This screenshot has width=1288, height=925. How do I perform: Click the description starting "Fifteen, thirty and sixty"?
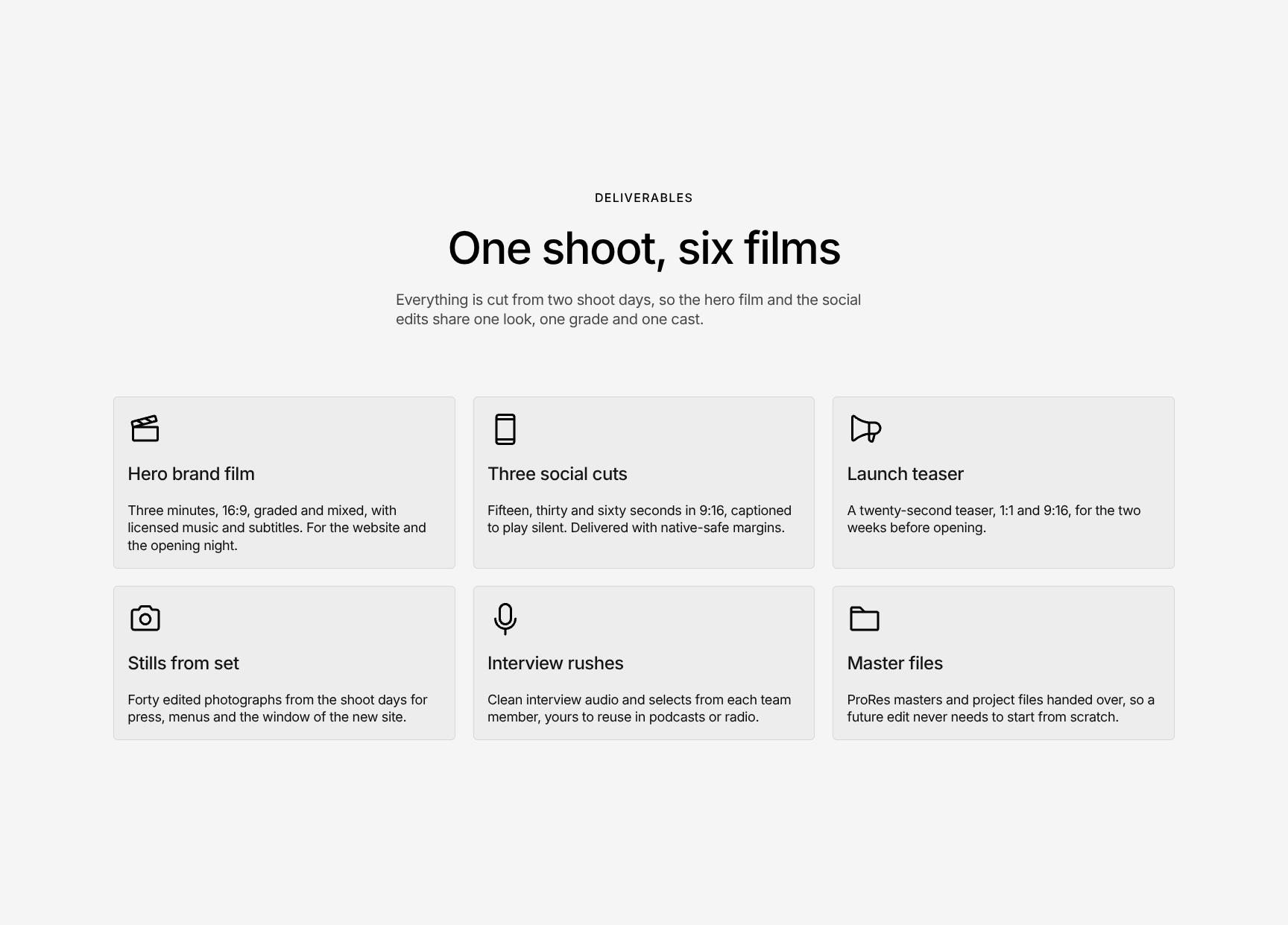coord(640,519)
